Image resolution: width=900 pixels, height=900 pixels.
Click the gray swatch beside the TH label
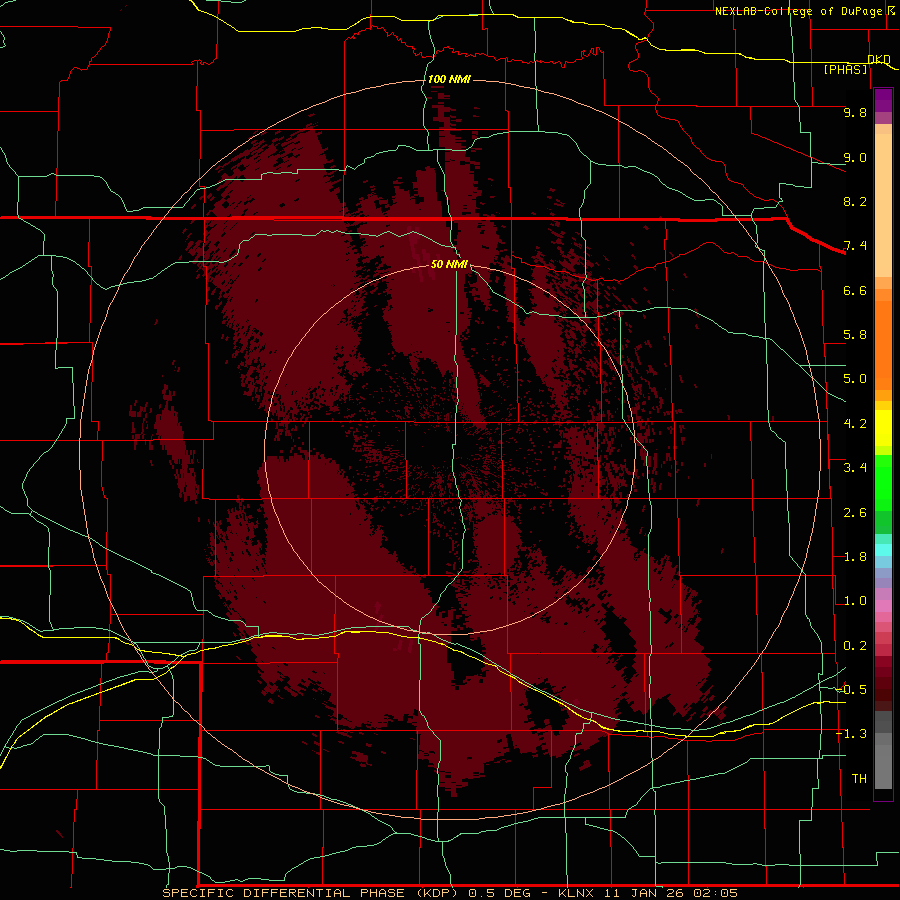coord(883,769)
